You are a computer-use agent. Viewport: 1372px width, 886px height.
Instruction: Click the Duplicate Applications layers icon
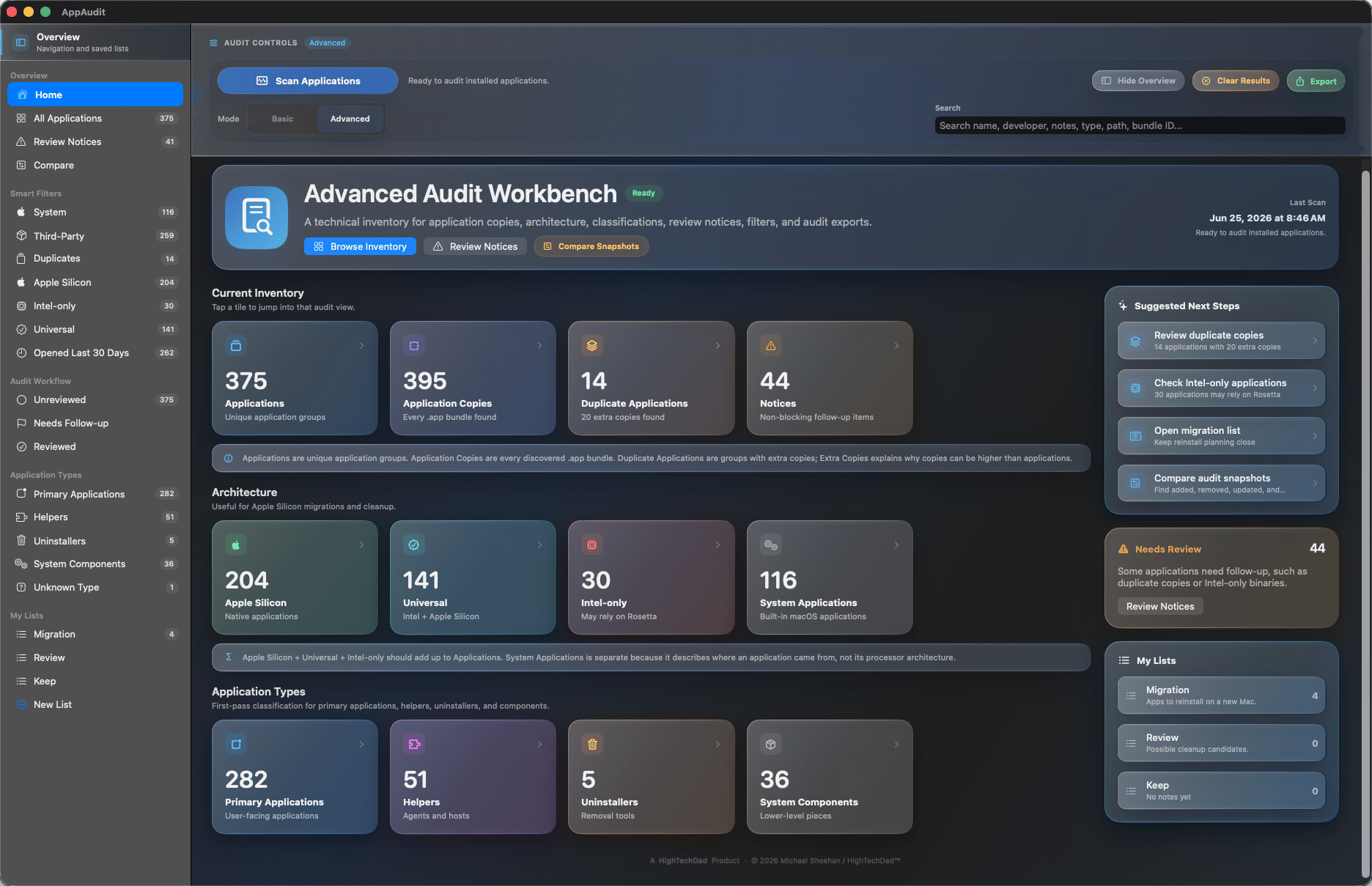click(x=592, y=346)
